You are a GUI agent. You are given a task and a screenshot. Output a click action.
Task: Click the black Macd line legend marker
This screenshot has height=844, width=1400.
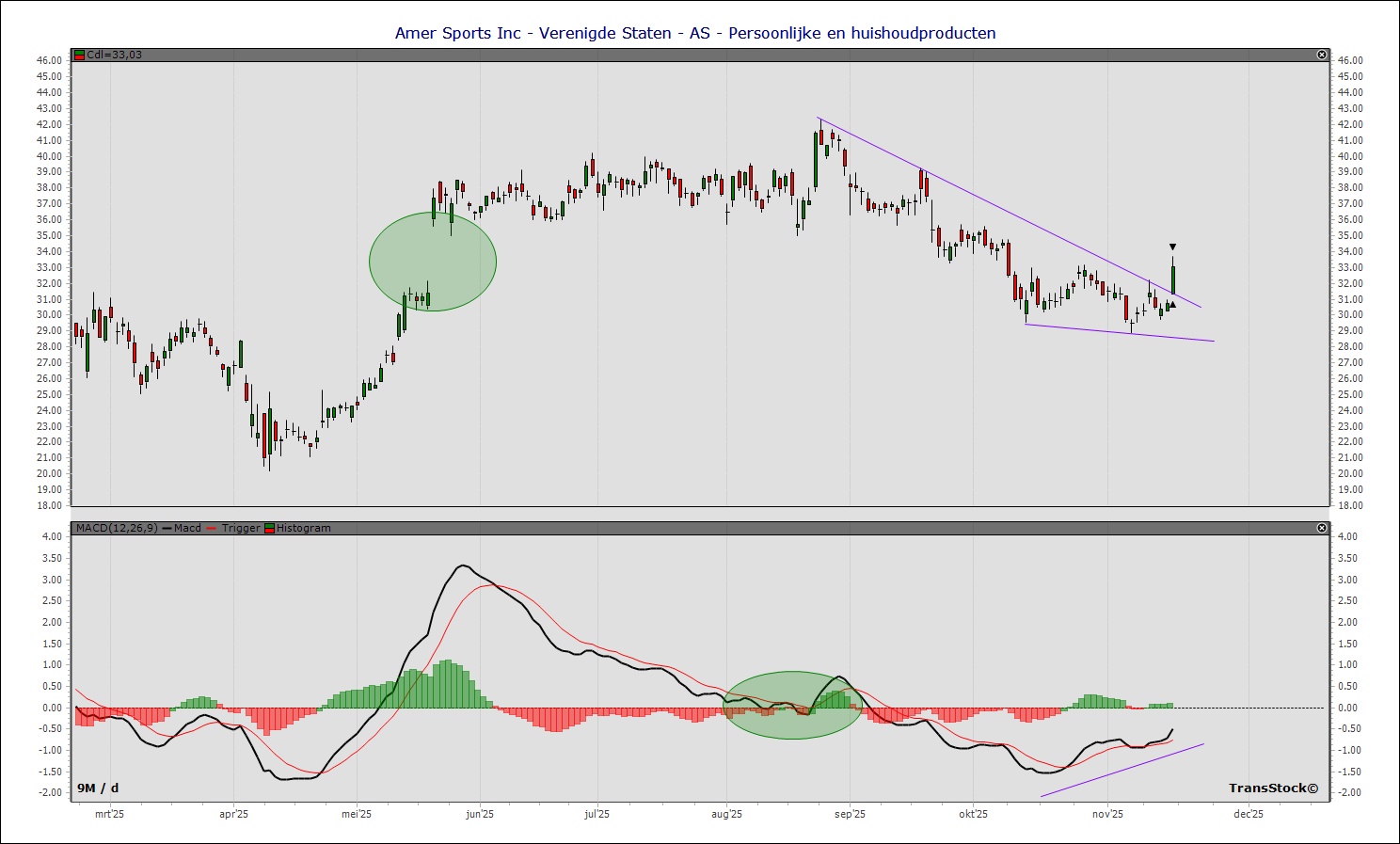(167, 528)
